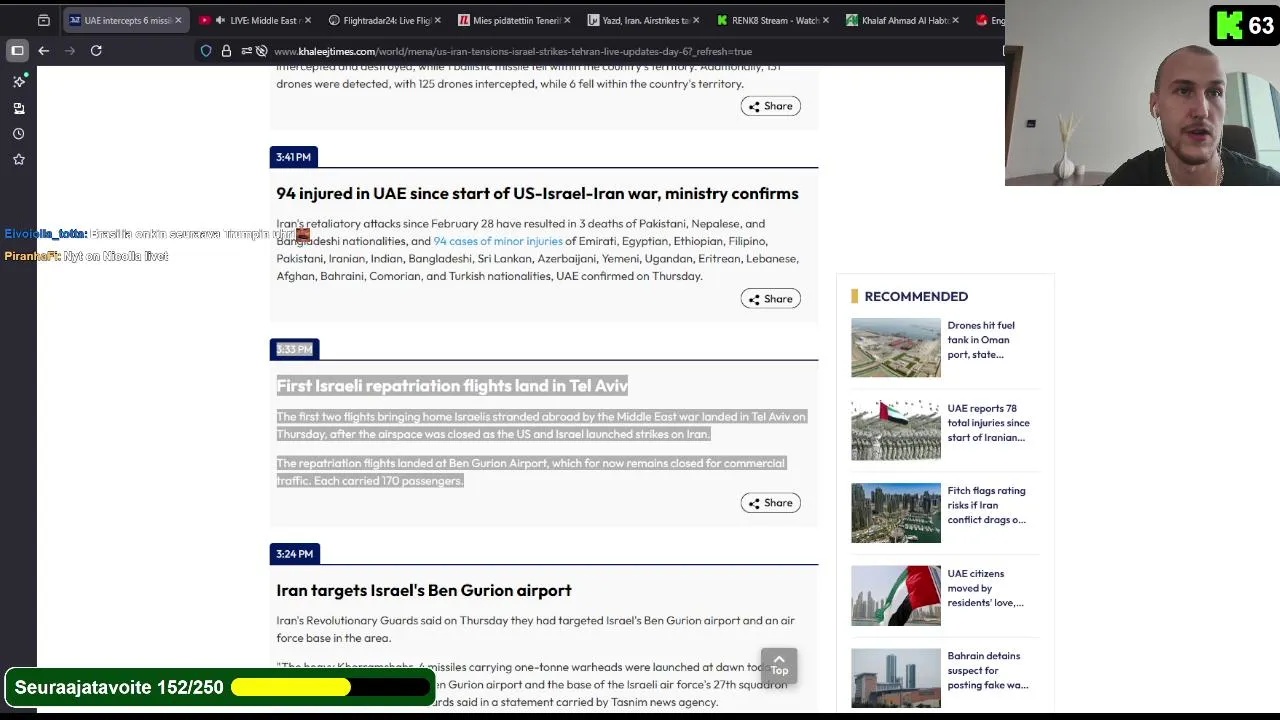
Task: Click the UAE flag skyline thumbnail
Action: [896, 596]
